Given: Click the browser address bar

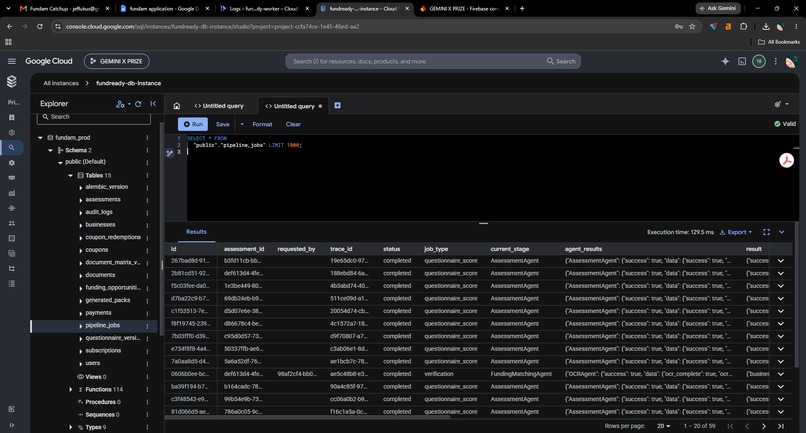Looking at the screenshot, I should pyautogui.click(x=360, y=26).
